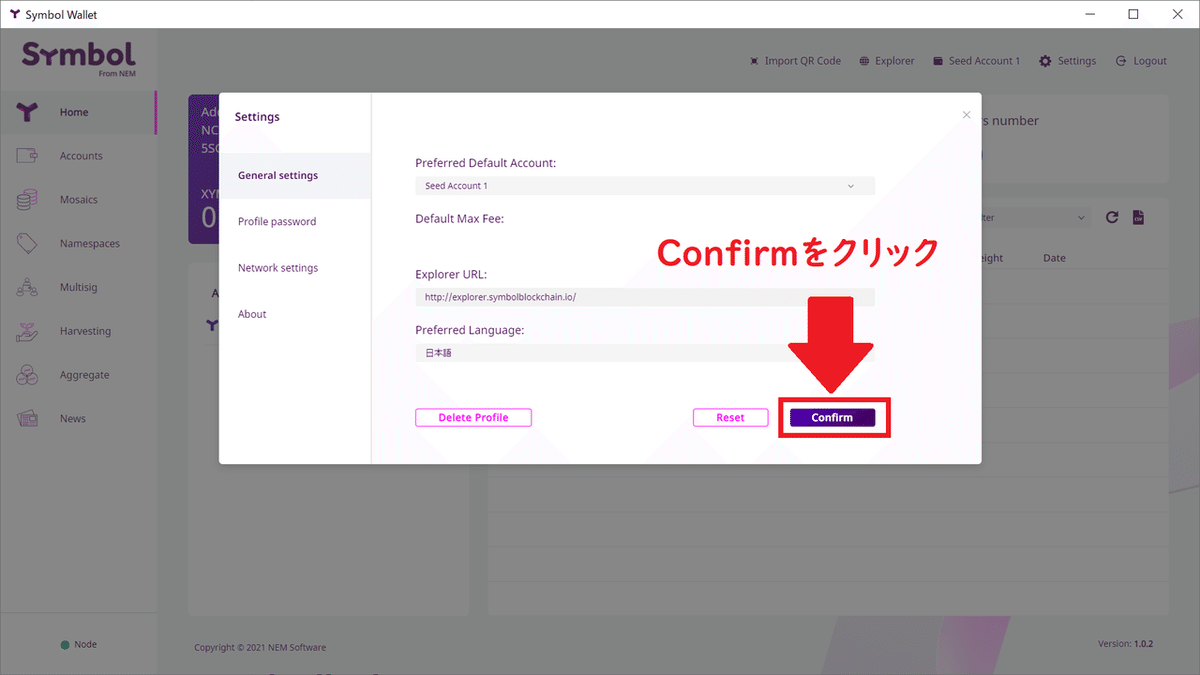Click the refresh transactions icon

tap(1112, 217)
